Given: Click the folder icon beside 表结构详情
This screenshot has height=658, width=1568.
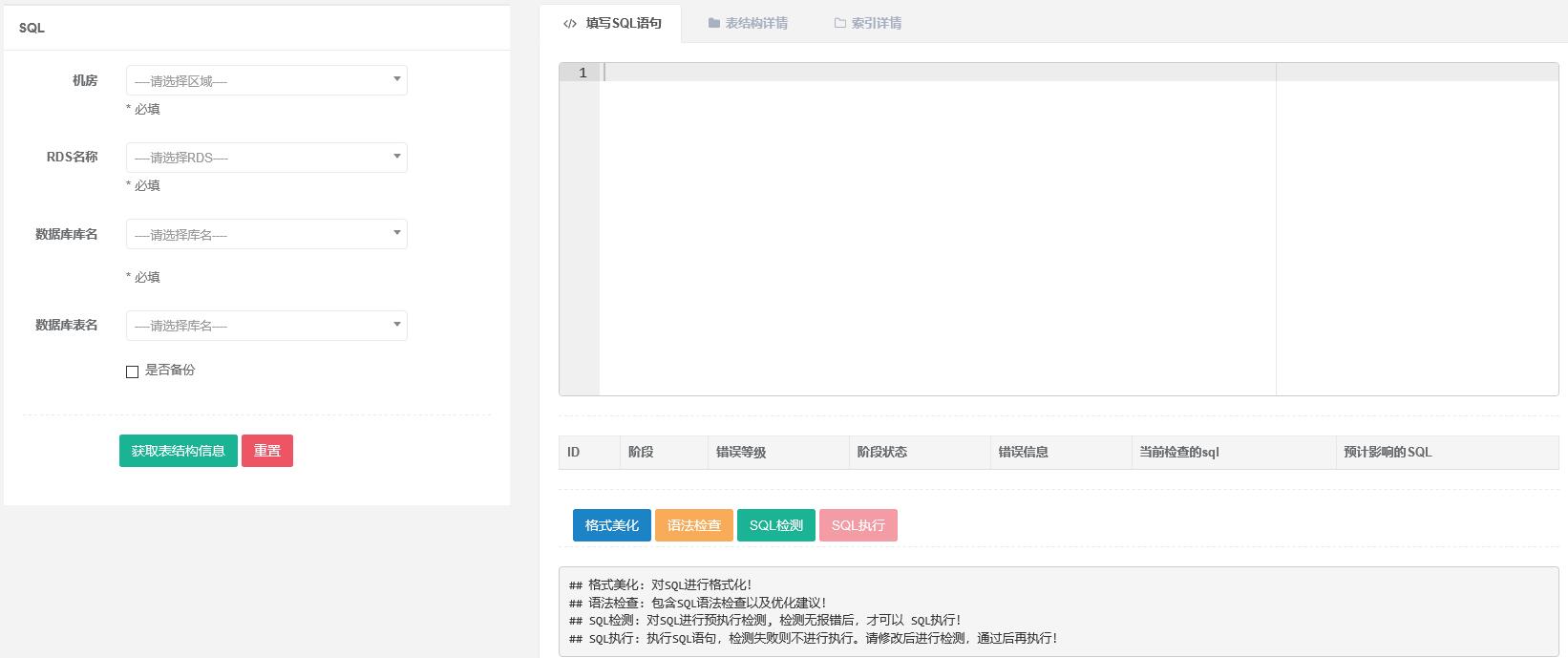Looking at the screenshot, I should click(713, 24).
